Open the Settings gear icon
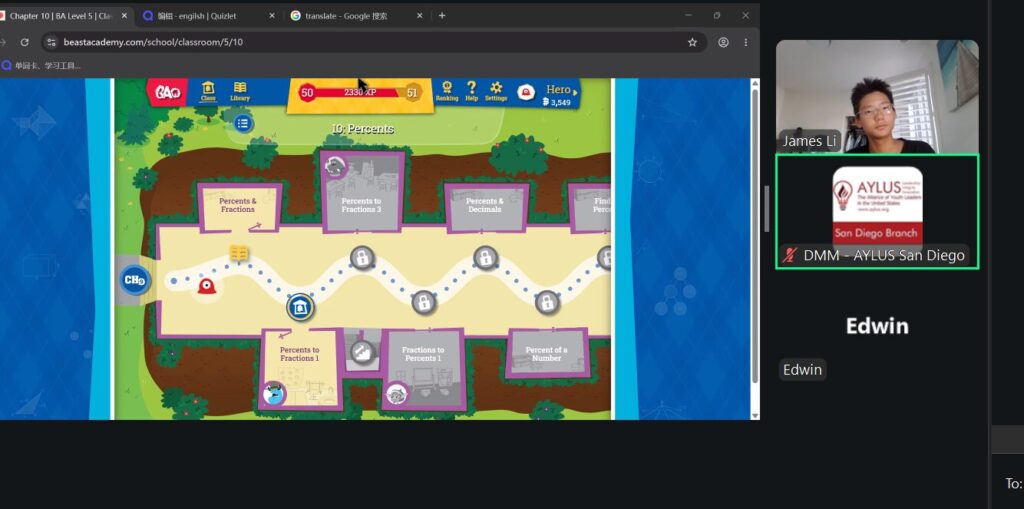The image size is (1024, 509). pyautogui.click(x=496, y=91)
